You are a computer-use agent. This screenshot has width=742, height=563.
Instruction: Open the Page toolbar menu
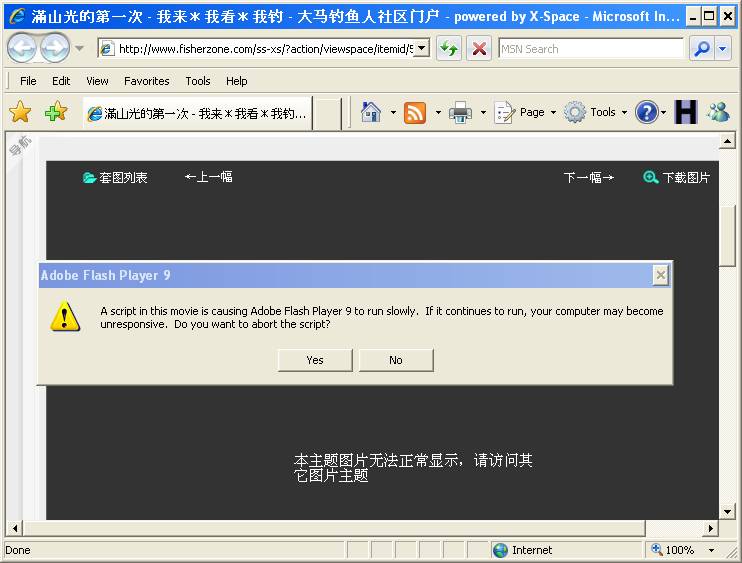pos(525,113)
